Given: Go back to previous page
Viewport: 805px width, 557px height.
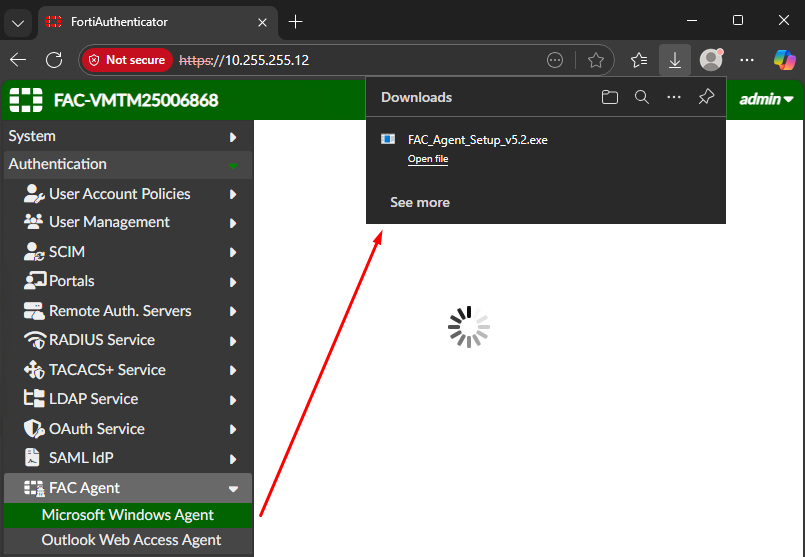Looking at the screenshot, I should 18,60.
